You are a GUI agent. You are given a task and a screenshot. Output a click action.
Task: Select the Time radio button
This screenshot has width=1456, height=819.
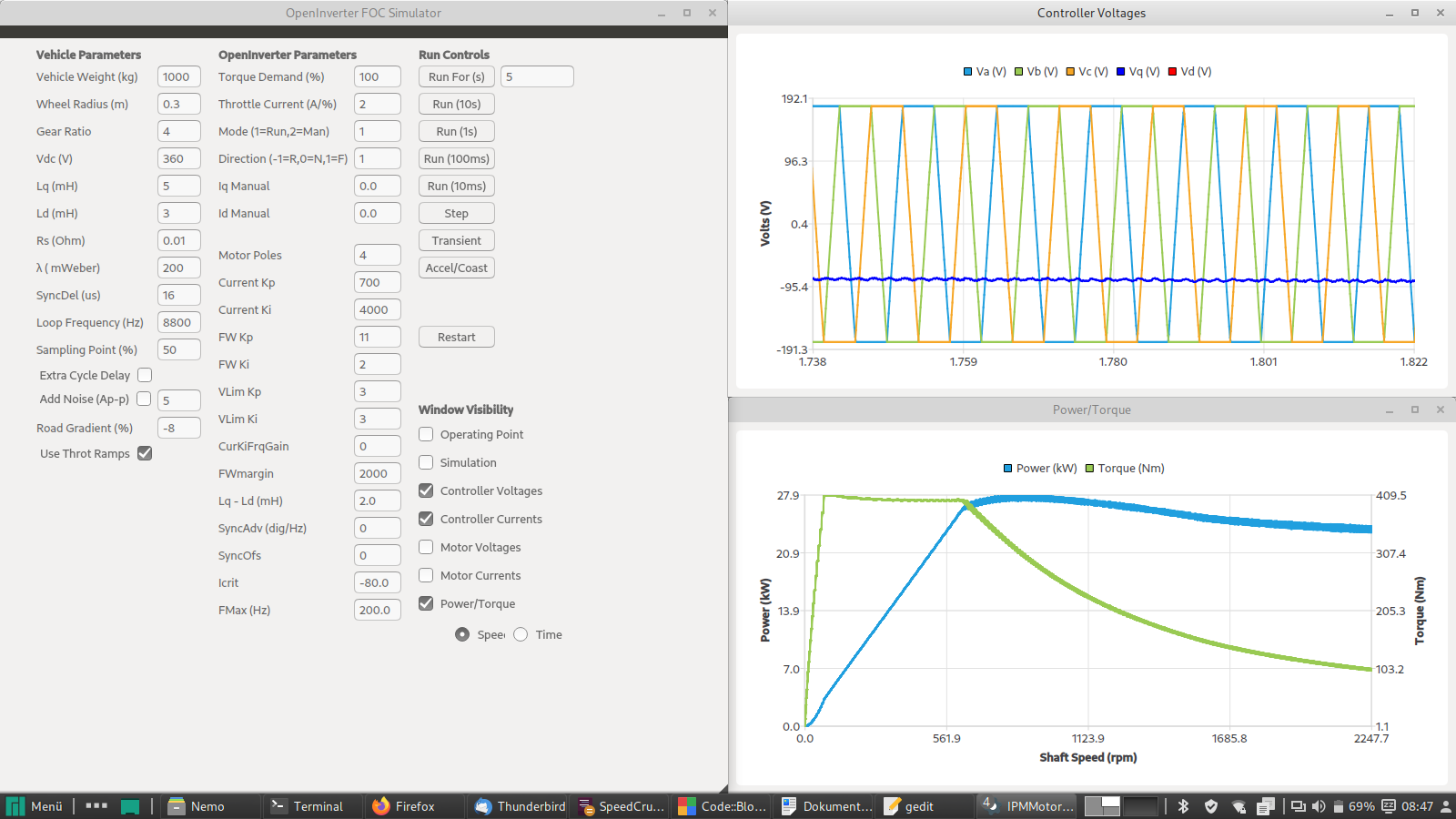pyautogui.click(x=521, y=634)
